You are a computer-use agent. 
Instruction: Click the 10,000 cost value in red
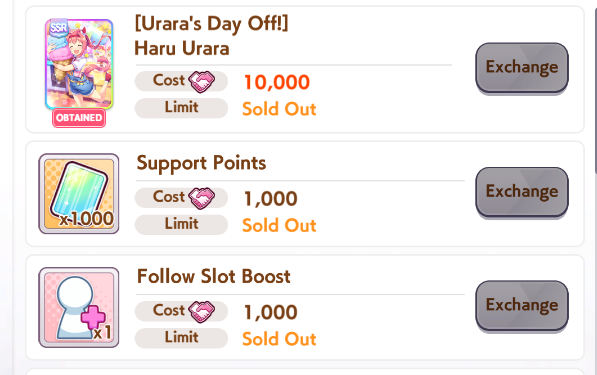point(277,82)
